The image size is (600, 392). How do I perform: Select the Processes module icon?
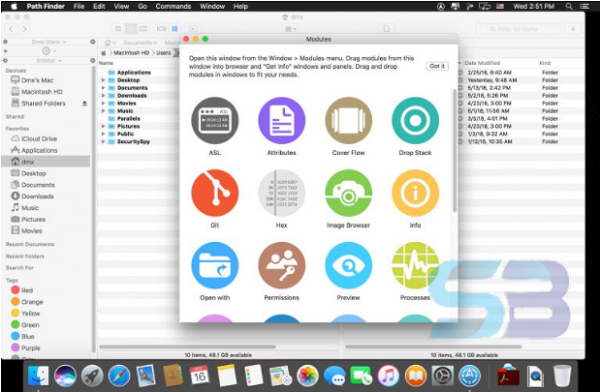[x=415, y=265]
